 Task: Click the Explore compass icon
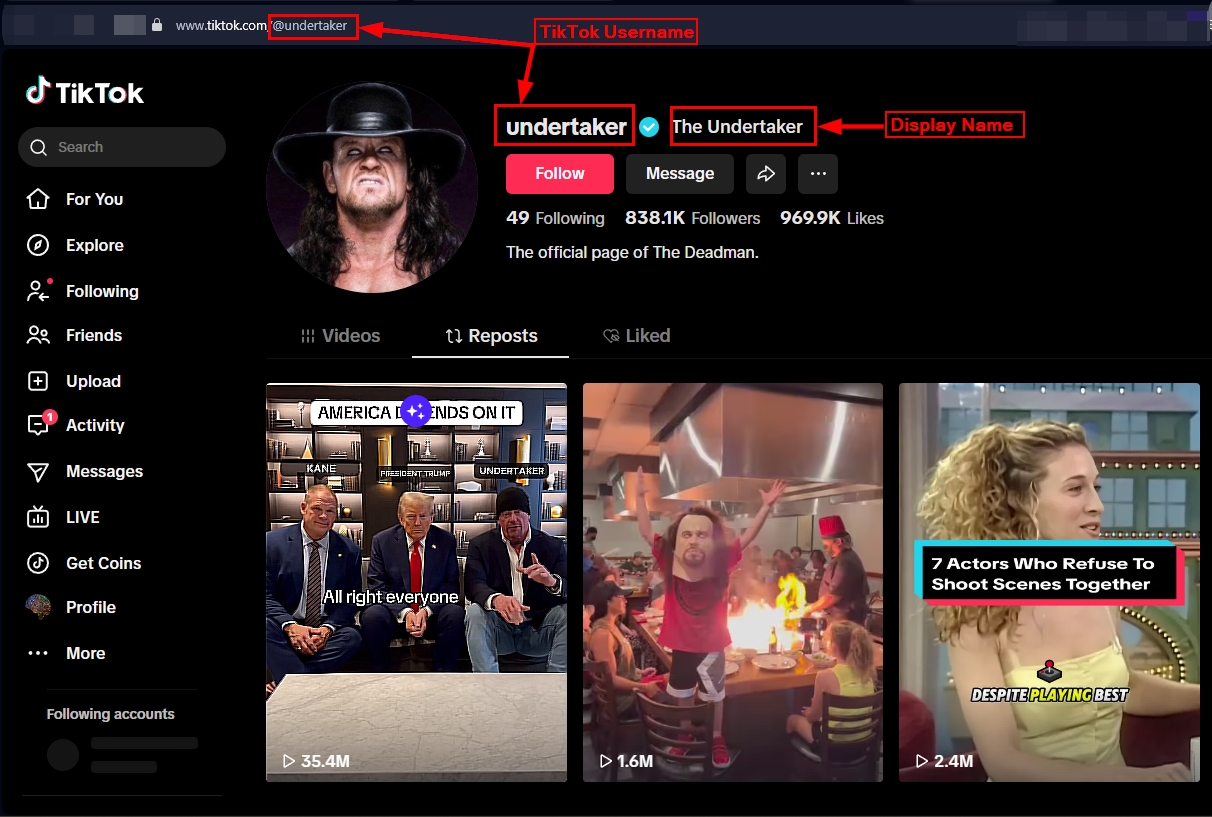[x=38, y=245]
